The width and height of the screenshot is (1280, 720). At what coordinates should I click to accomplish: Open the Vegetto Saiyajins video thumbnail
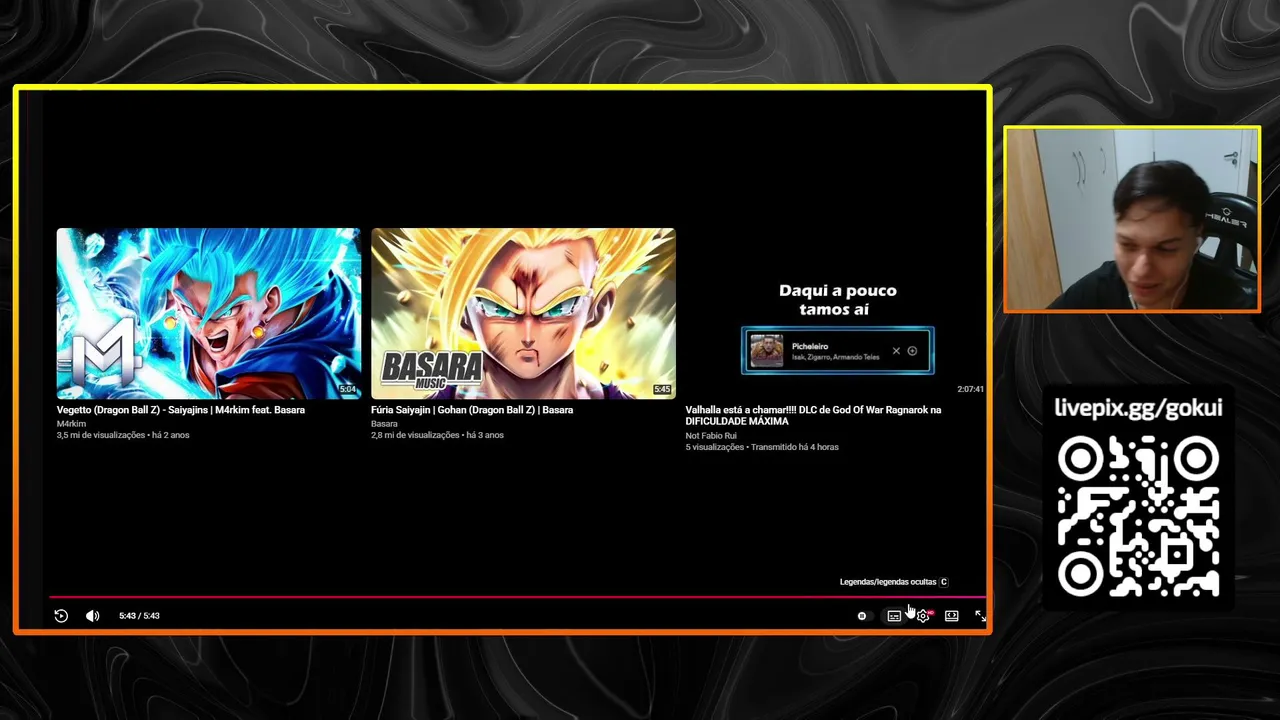point(209,313)
